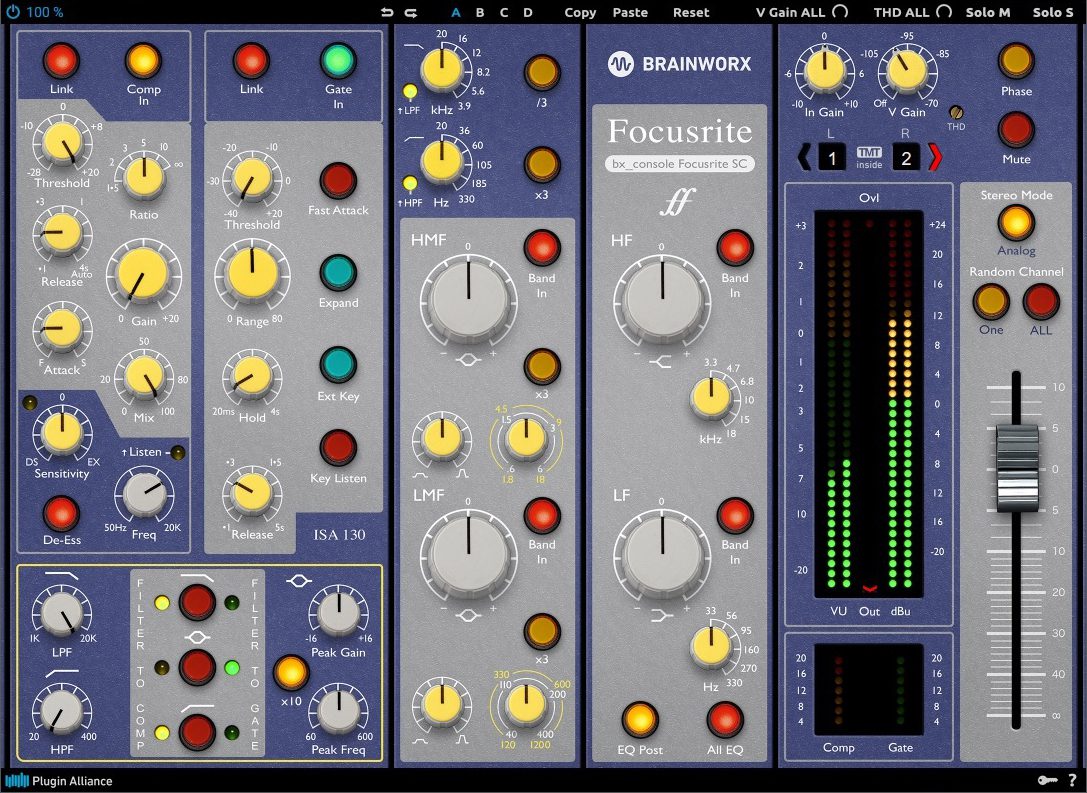Click Reset in the top toolbar
Image resolution: width=1087 pixels, height=793 pixels.
[x=690, y=12]
